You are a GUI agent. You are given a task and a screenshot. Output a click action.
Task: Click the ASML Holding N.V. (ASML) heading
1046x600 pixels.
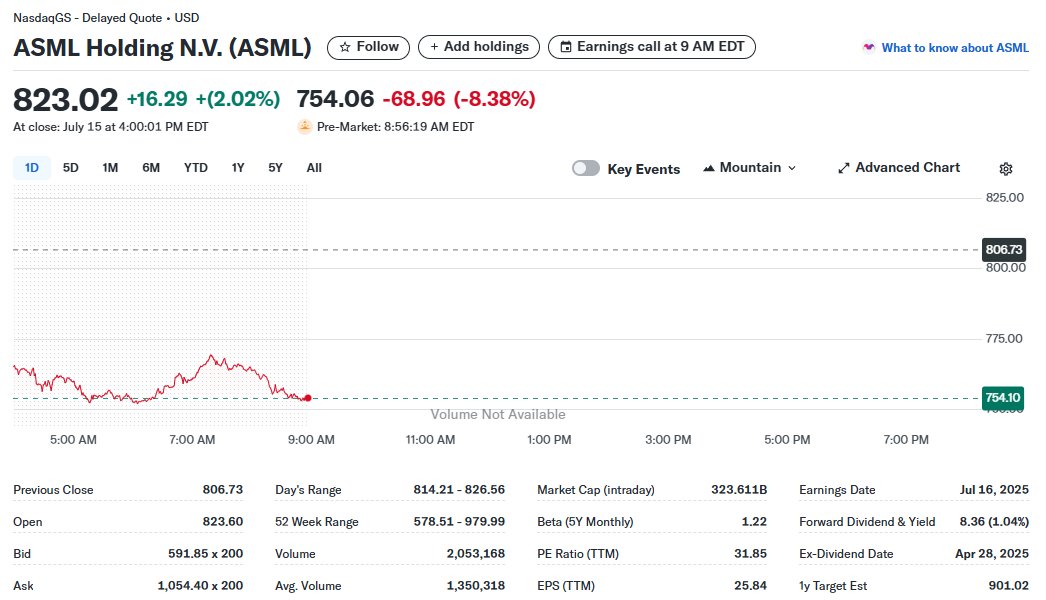162,48
